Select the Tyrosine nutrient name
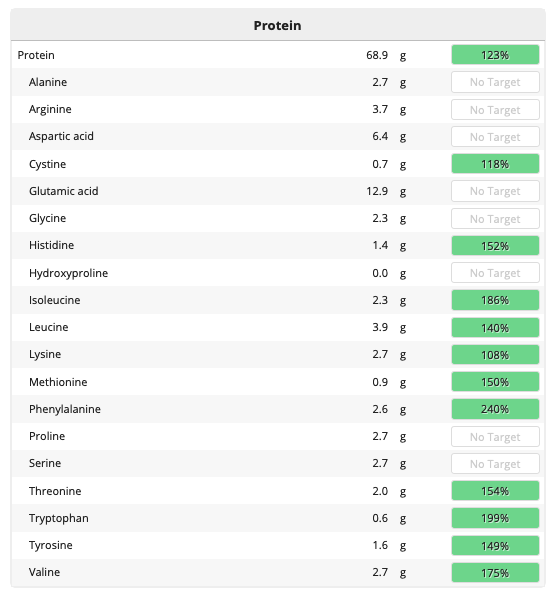The height and width of the screenshot is (597, 556). pyautogui.click(x=51, y=545)
